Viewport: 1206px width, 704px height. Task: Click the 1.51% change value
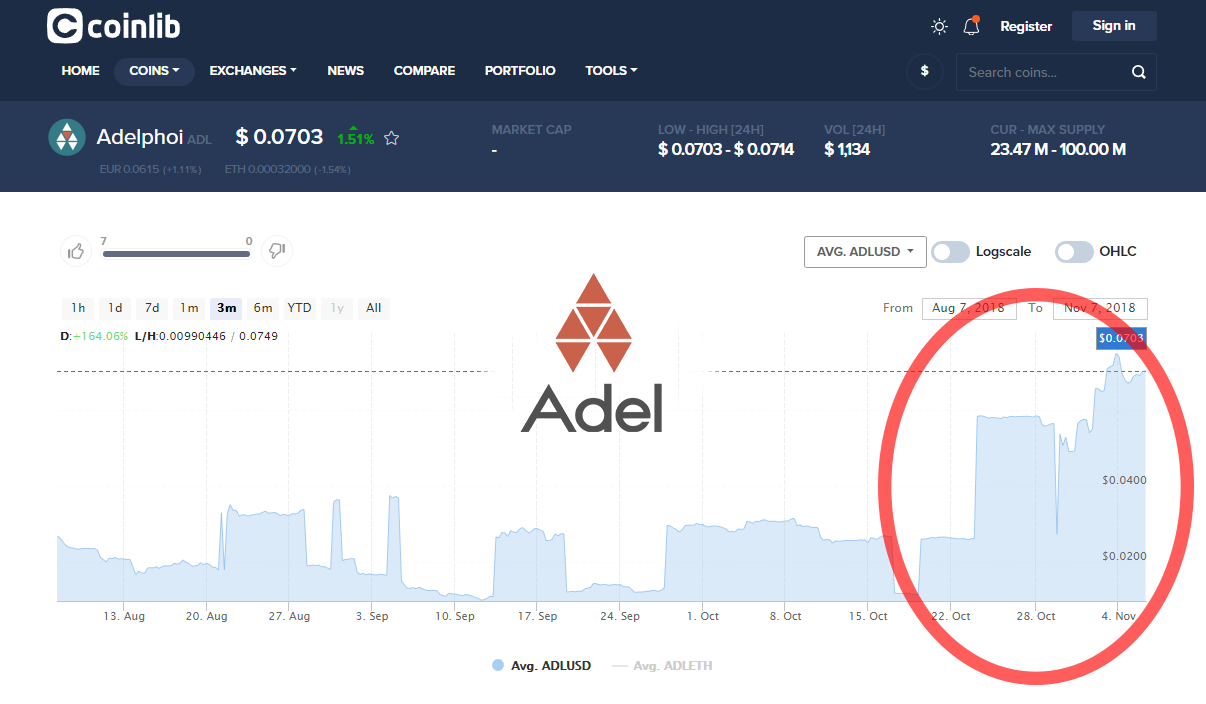point(355,139)
